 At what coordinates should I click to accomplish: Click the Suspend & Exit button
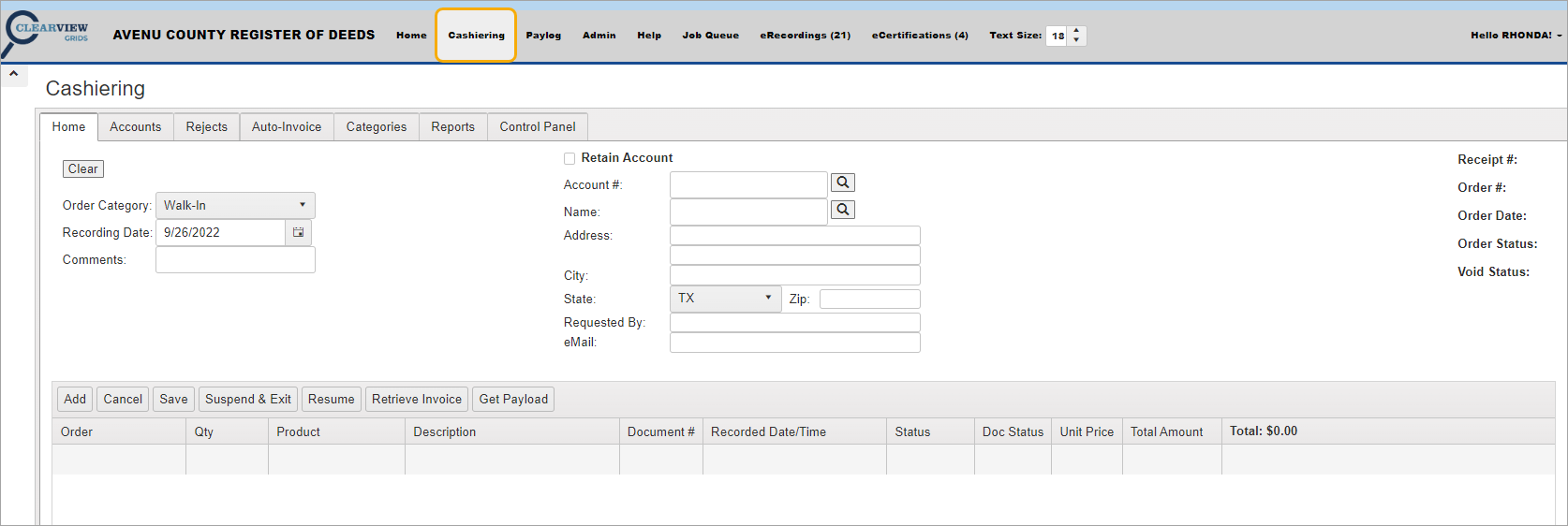[x=247, y=399]
